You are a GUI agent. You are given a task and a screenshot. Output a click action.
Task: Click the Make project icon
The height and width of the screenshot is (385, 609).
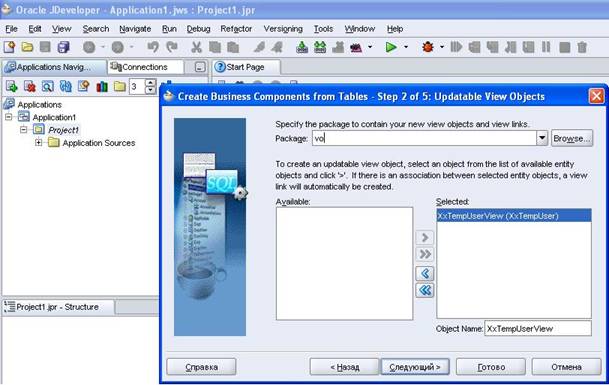[x=302, y=47]
